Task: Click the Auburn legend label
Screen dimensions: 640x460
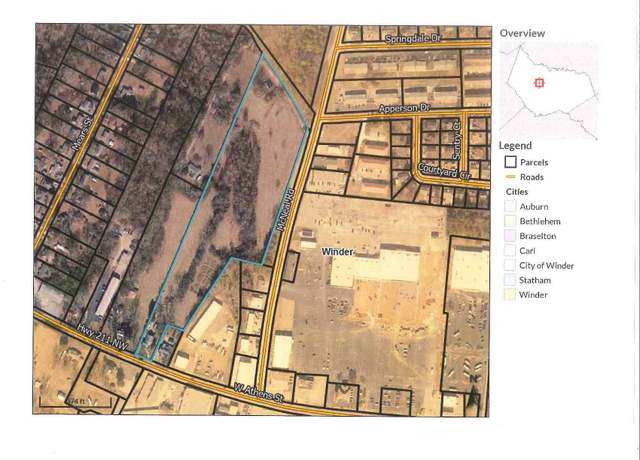Action: pyautogui.click(x=534, y=207)
